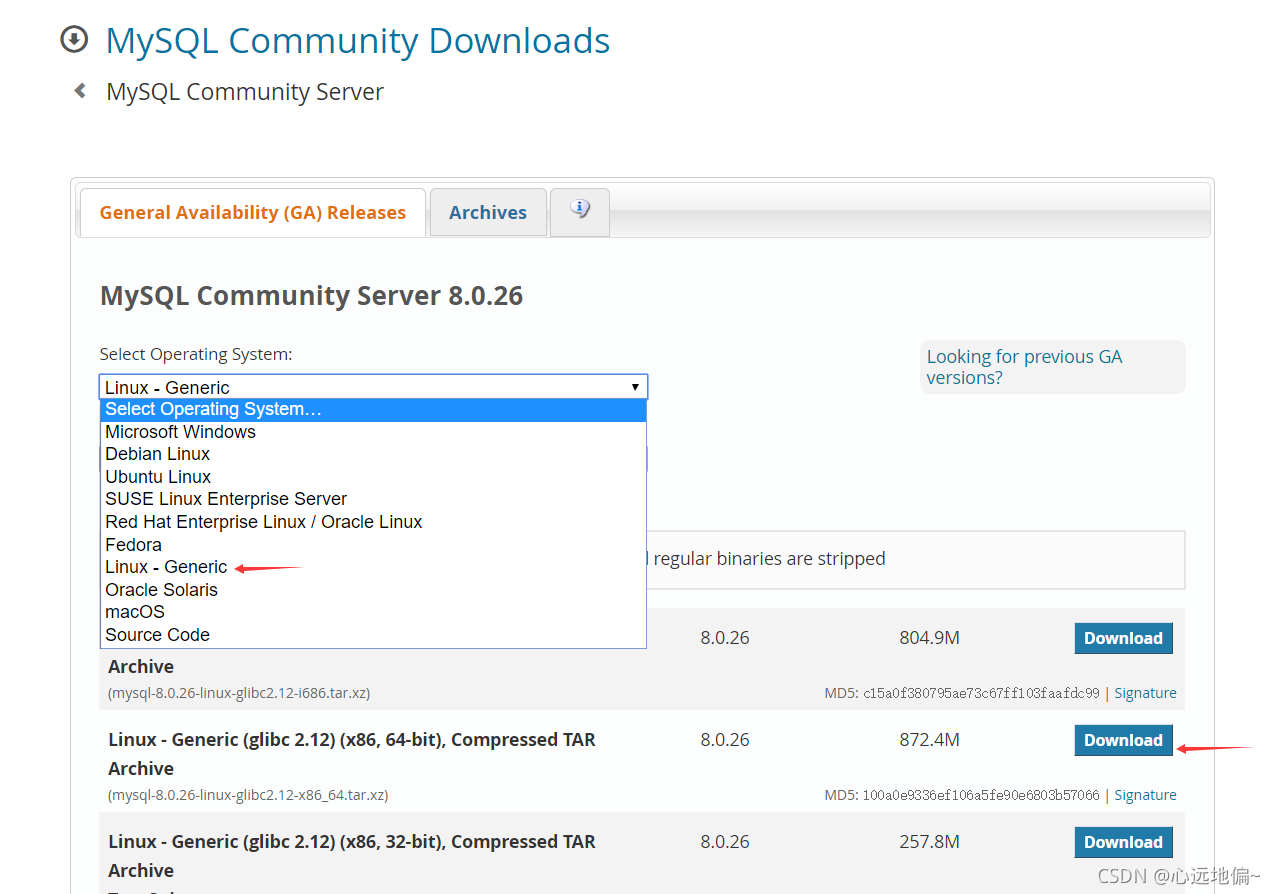Open Looking for previous GA versions link
The width and height of the screenshot is (1275, 894).
click(1024, 367)
